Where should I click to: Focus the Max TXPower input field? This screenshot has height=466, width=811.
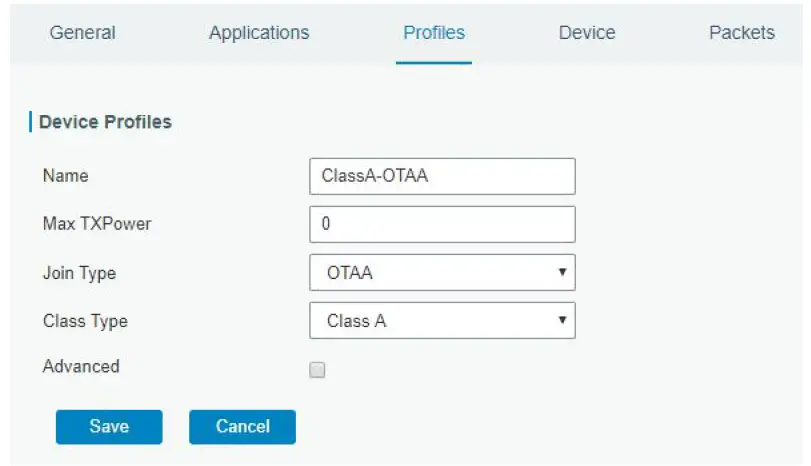point(442,224)
